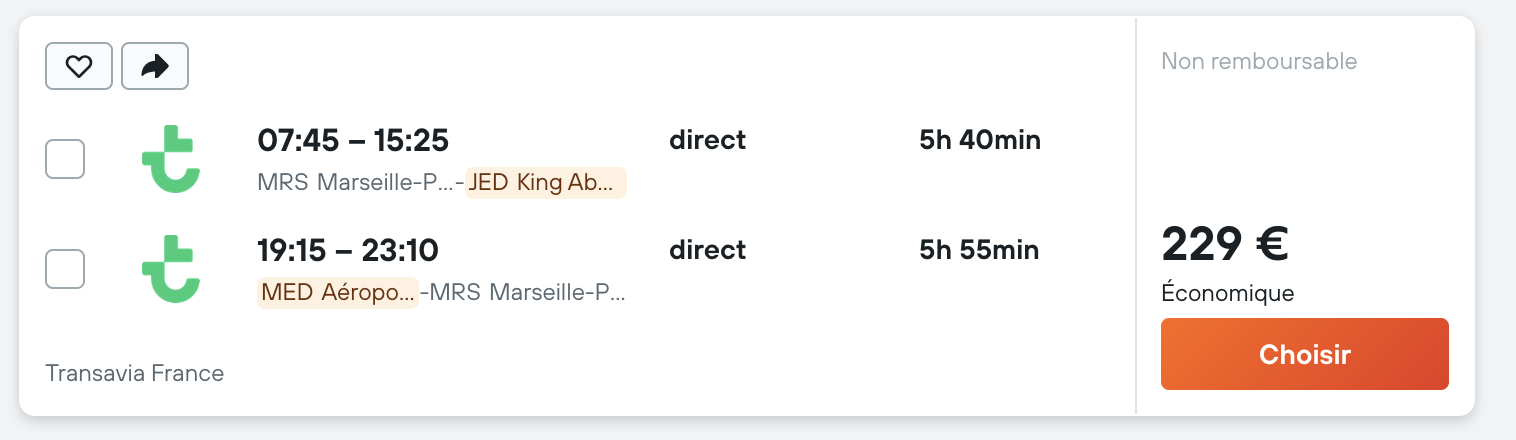Click the 5h 55min flight duration

coord(979,250)
